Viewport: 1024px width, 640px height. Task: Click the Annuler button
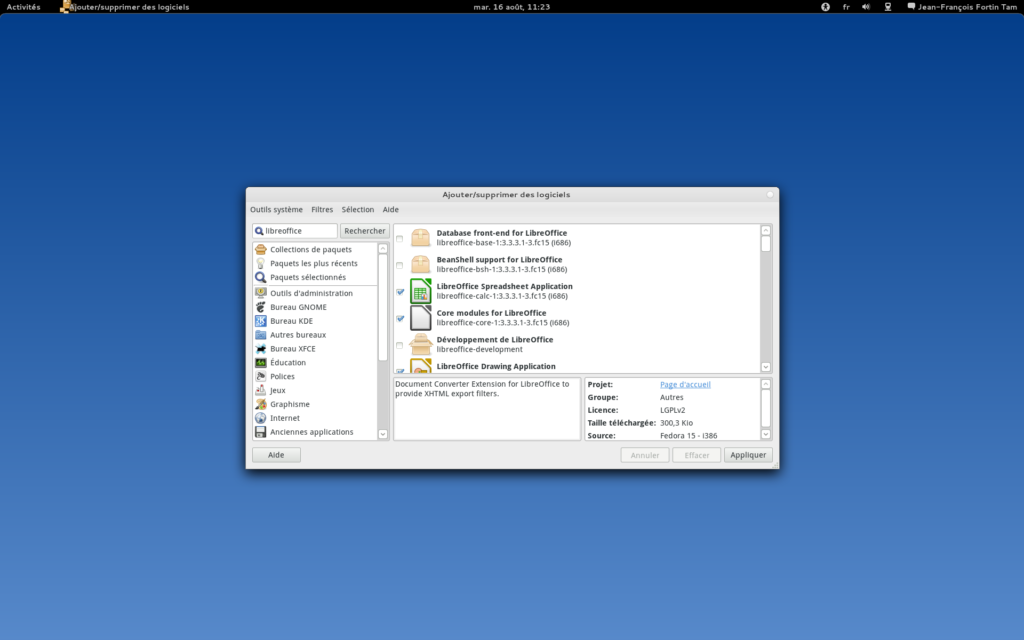(645, 455)
